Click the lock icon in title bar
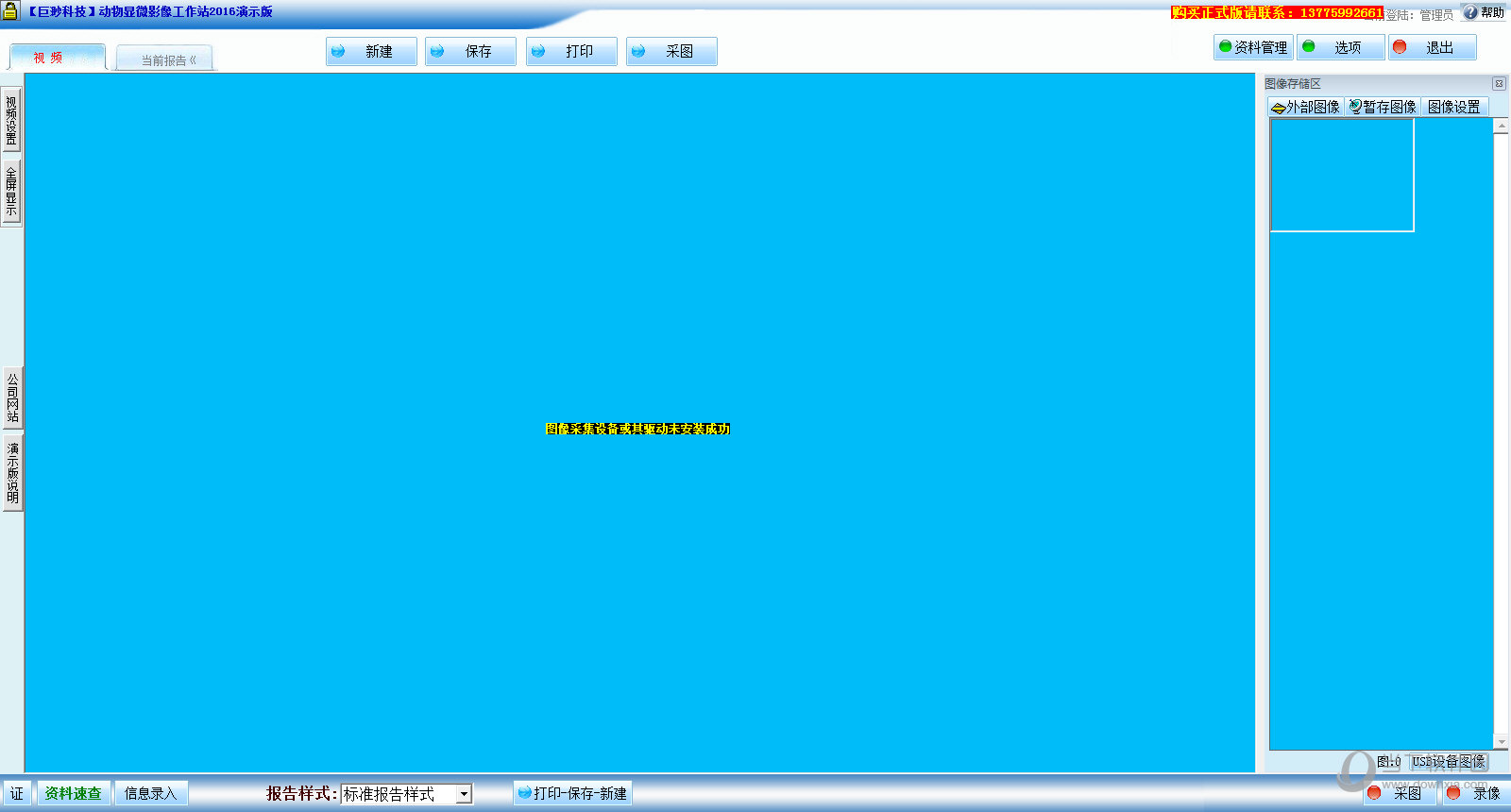 [x=10, y=11]
